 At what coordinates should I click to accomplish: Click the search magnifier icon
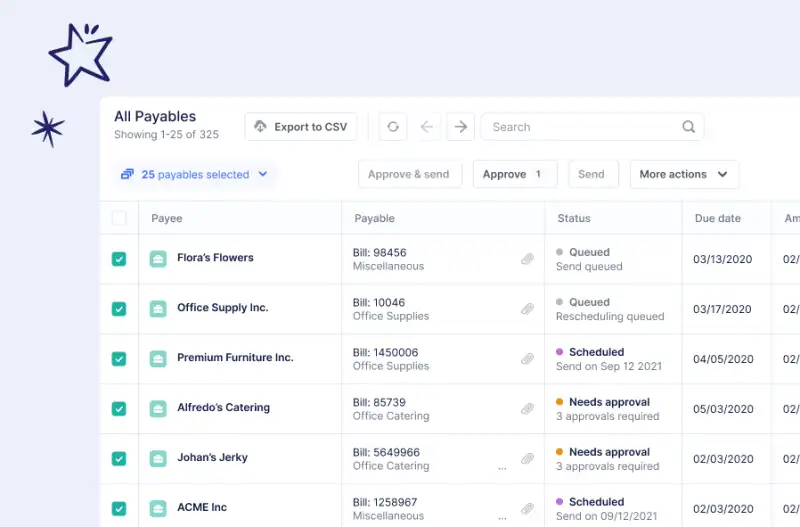[x=688, y=127]
